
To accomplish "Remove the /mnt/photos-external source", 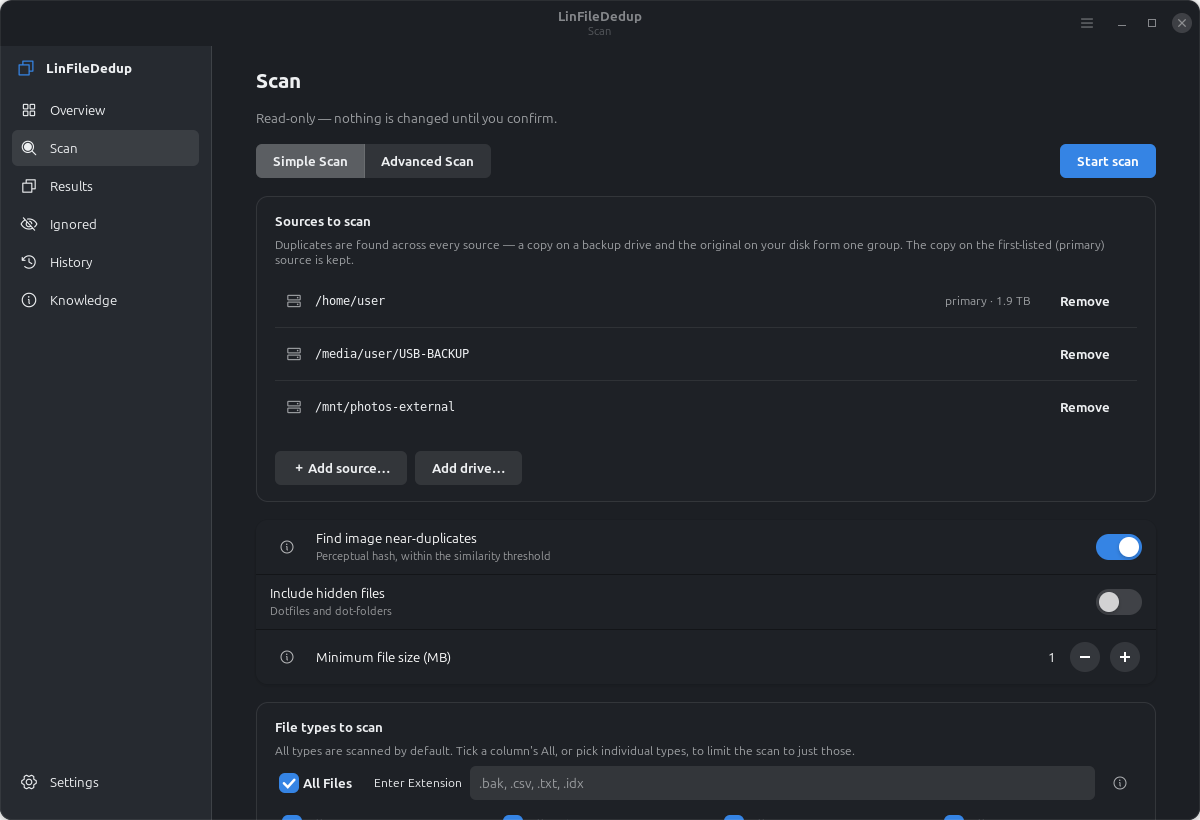I will click(x=1084, y=407).
